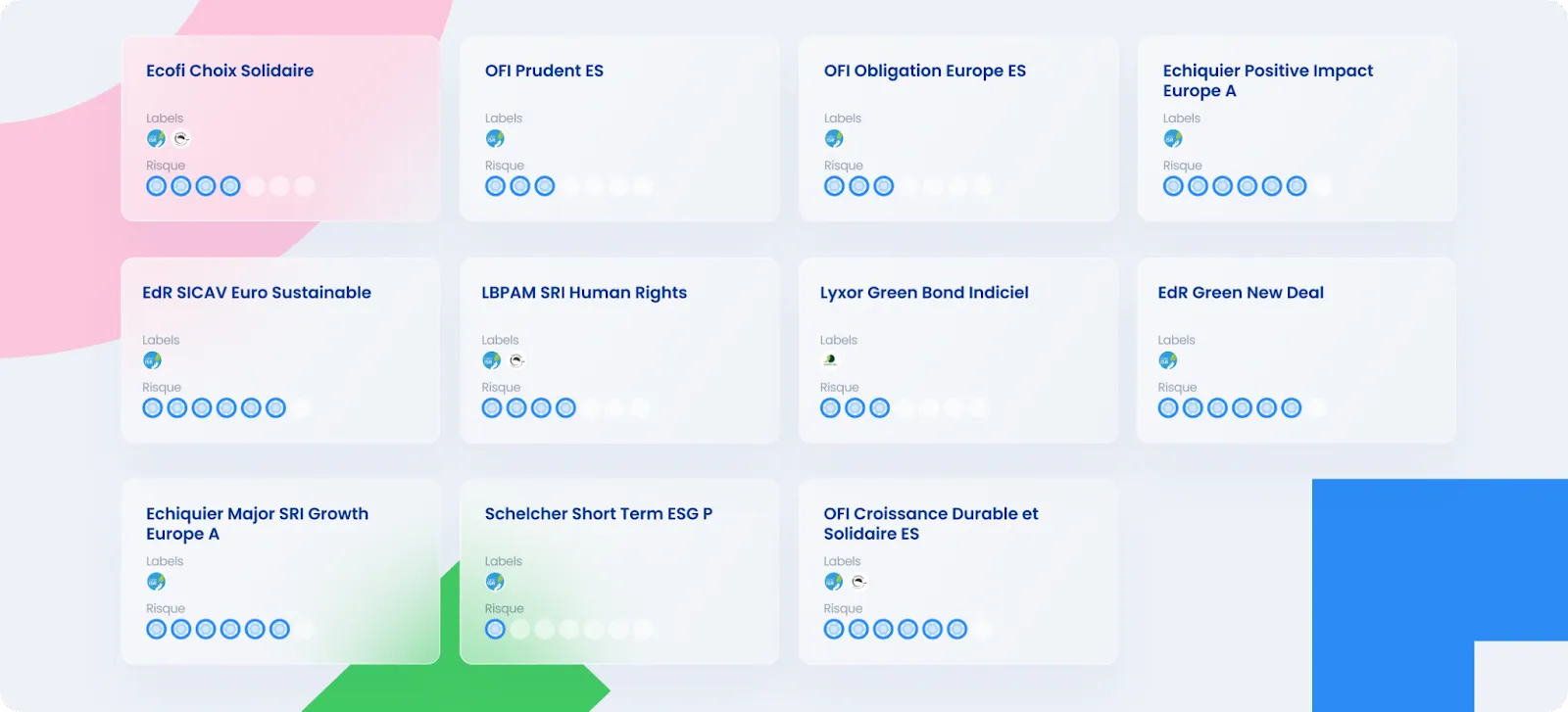The image size is (1568, 712).
Task: Select the ISR label icon on LBPAM SRI Human Rights
Action: tap(491, 359)
